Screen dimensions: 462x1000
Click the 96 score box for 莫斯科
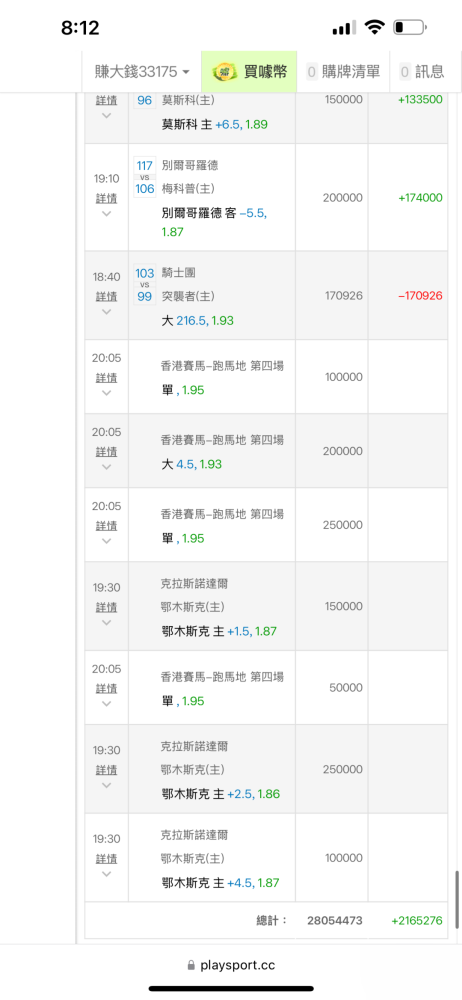point(145,100)
